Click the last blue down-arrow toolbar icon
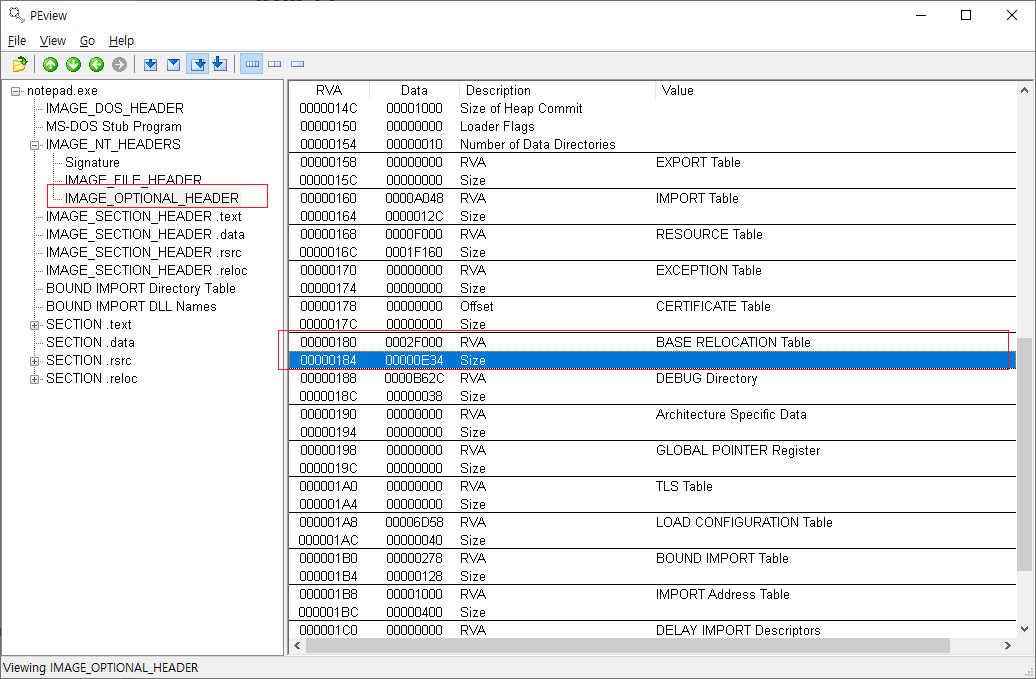The image size is (1036, 679). [220, 64]
